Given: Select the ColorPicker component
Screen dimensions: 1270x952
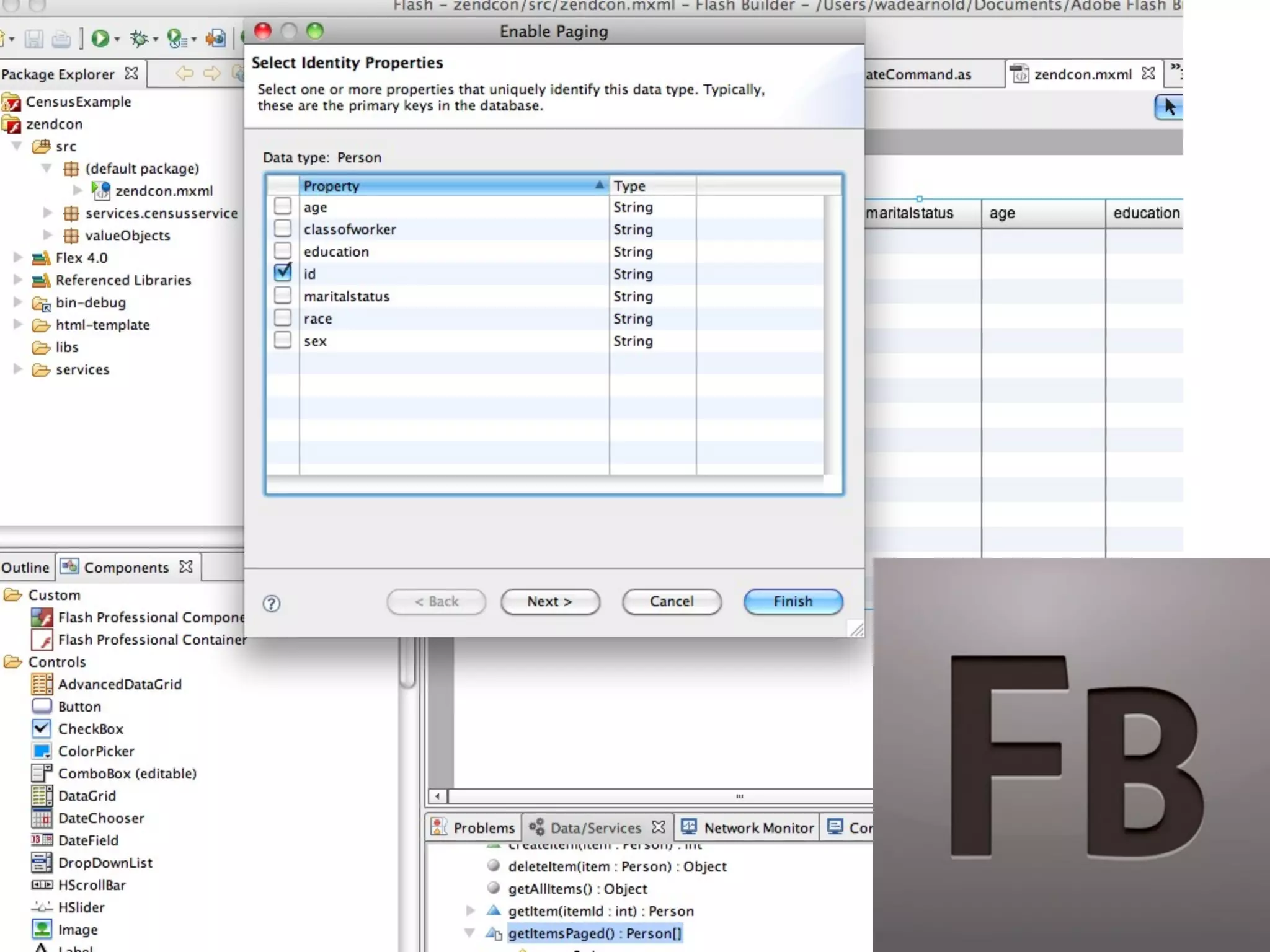Looking at the screenshot, I should tap(95, 751).
